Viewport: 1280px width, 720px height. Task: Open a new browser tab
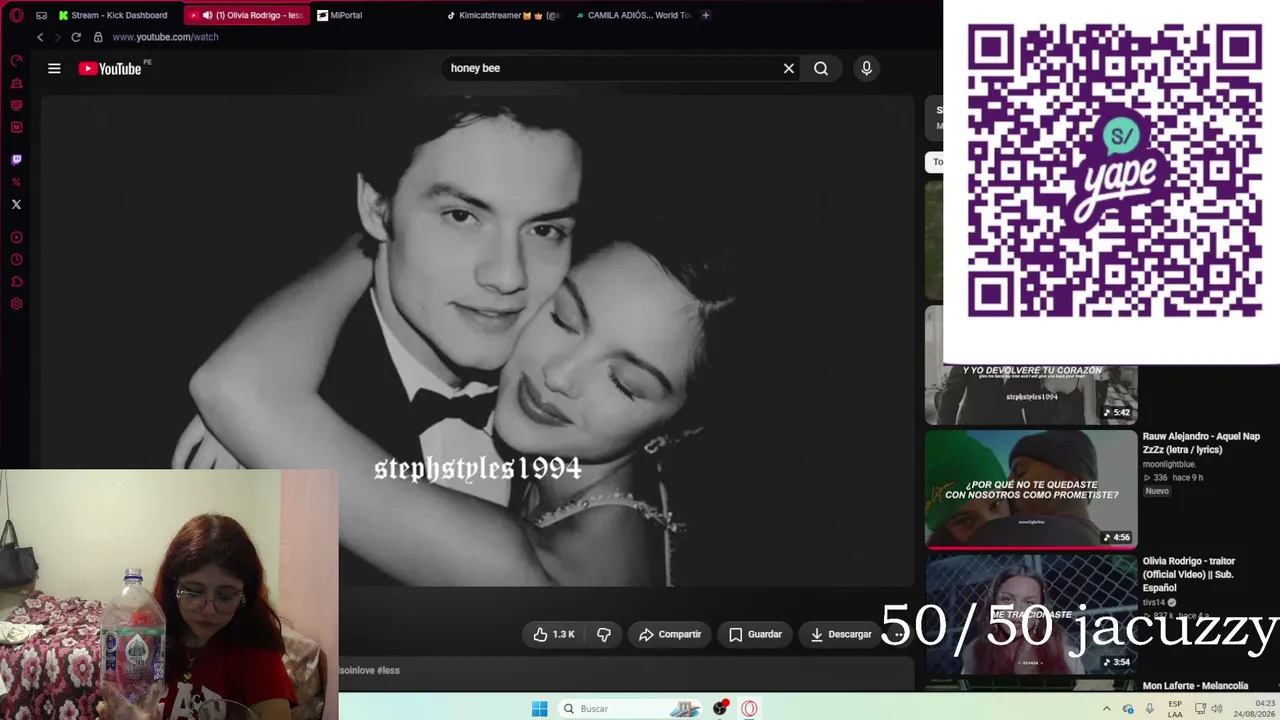(705, 15)
